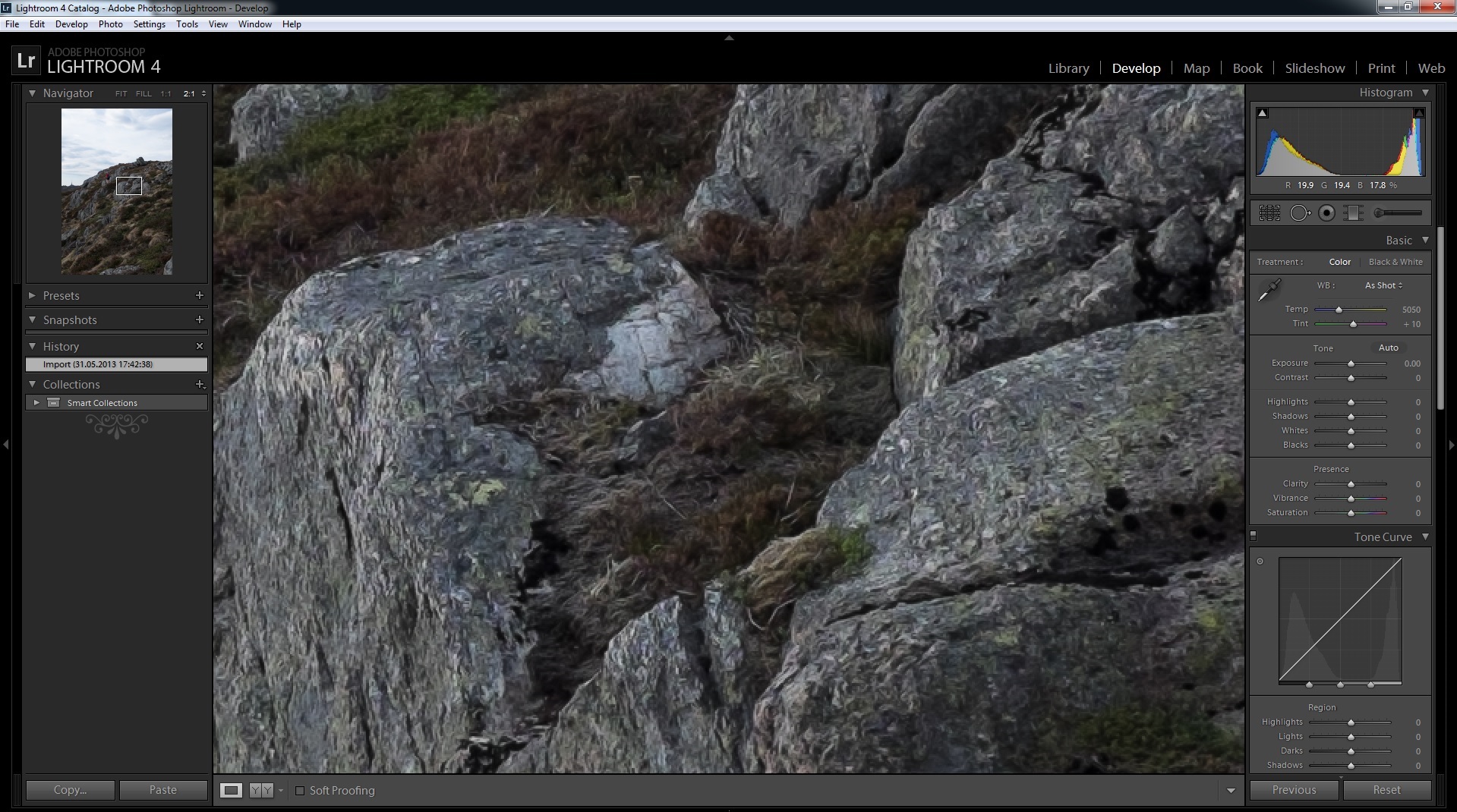This screenshot has width=1457, height=812.
Task: Collapse the Tone Curve panel
Action: [x=1425, y=537]
